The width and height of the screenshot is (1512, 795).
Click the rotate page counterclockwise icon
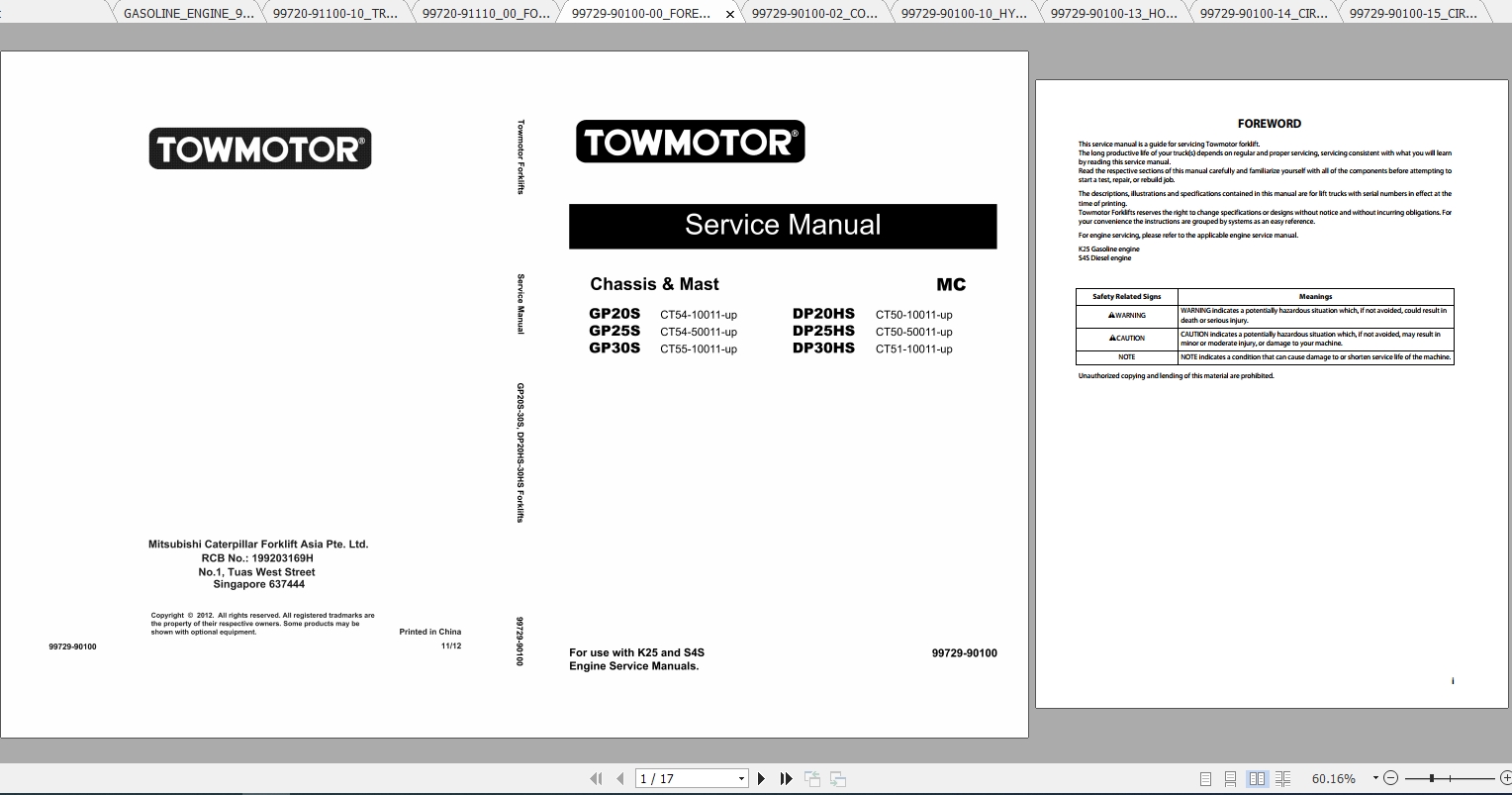coord(811,778)
